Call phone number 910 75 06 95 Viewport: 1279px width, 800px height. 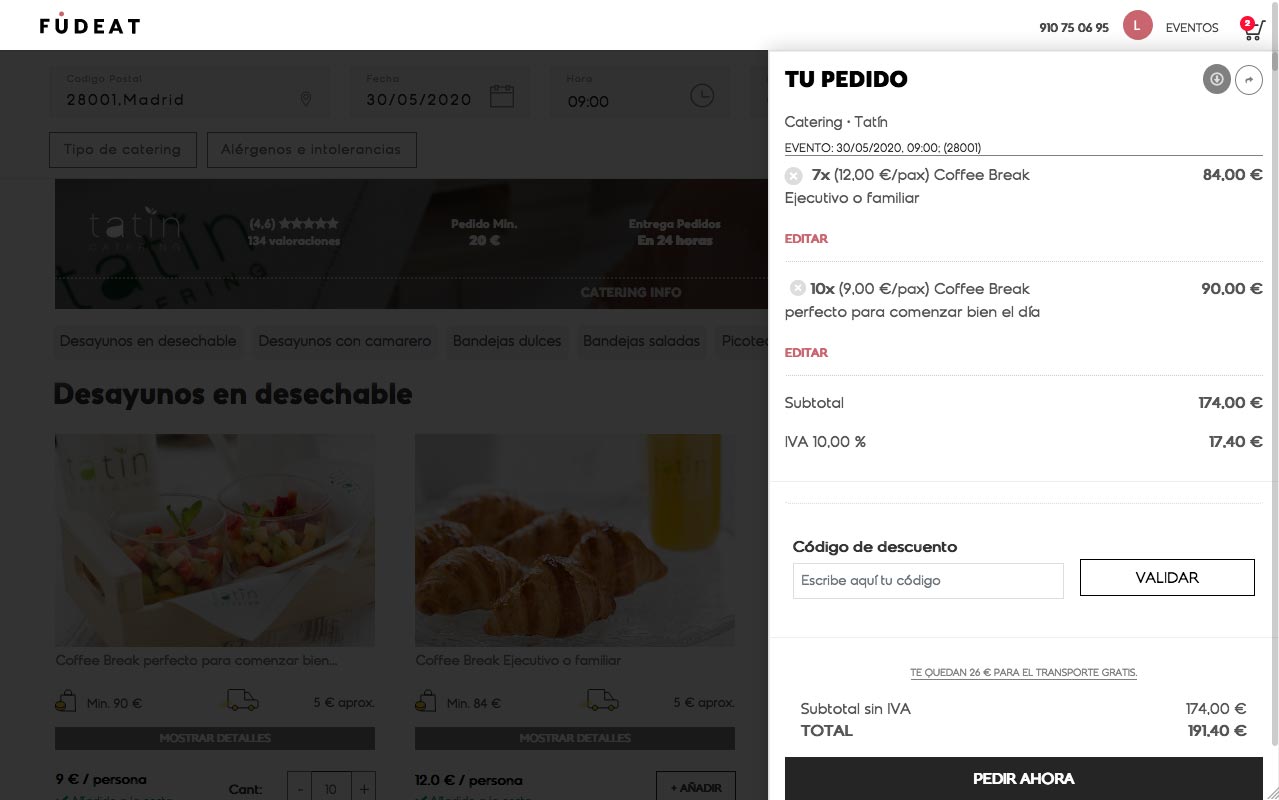[1074, 28]
